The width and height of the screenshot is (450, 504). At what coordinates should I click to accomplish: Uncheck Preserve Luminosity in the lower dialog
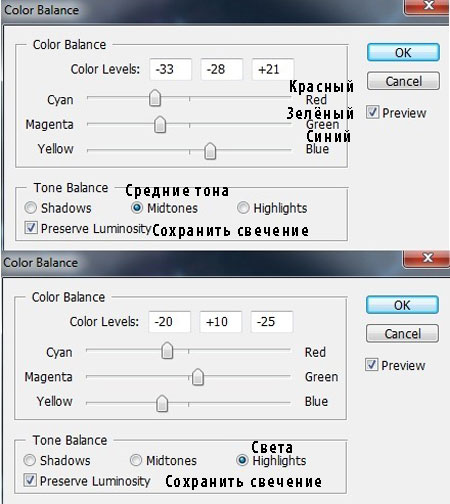coord(30,481)
